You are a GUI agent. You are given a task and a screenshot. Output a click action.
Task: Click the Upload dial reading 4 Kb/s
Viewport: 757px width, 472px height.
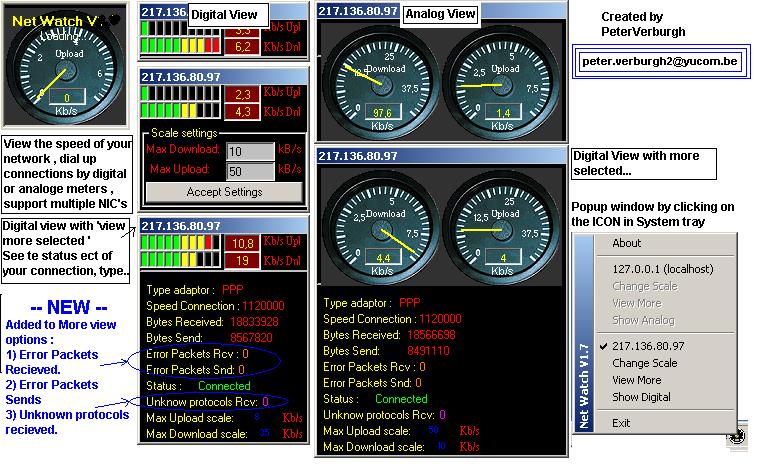tap(502, 230)
